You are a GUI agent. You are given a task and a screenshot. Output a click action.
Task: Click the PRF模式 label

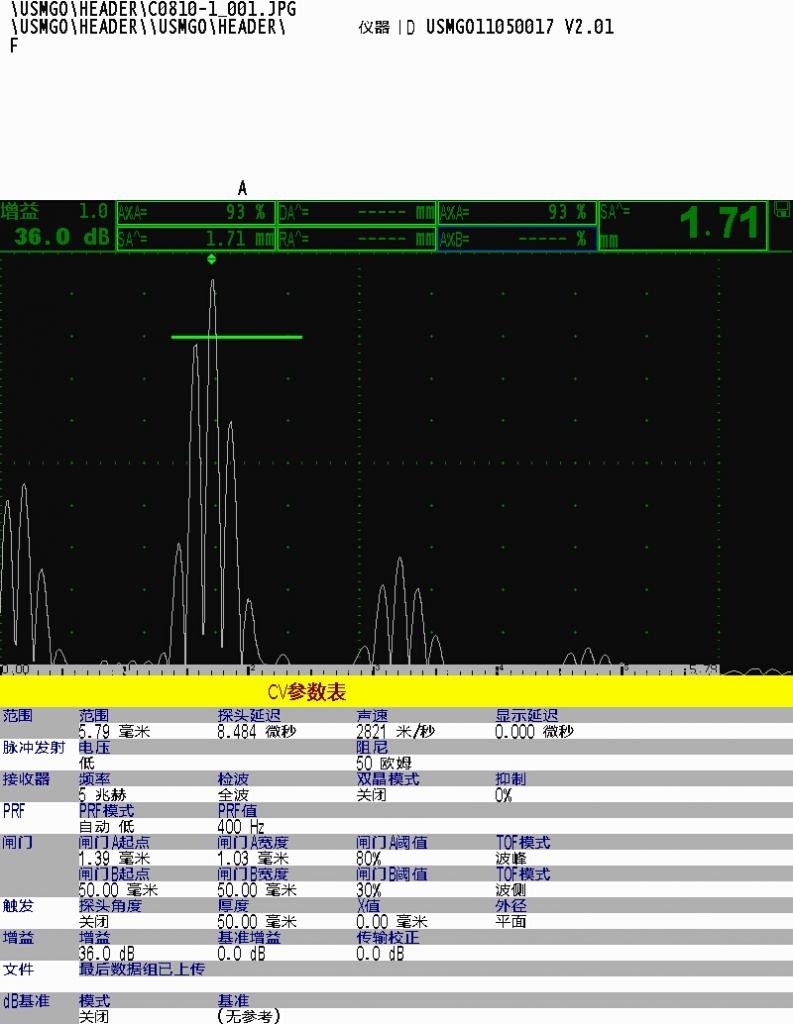point(106,810)
